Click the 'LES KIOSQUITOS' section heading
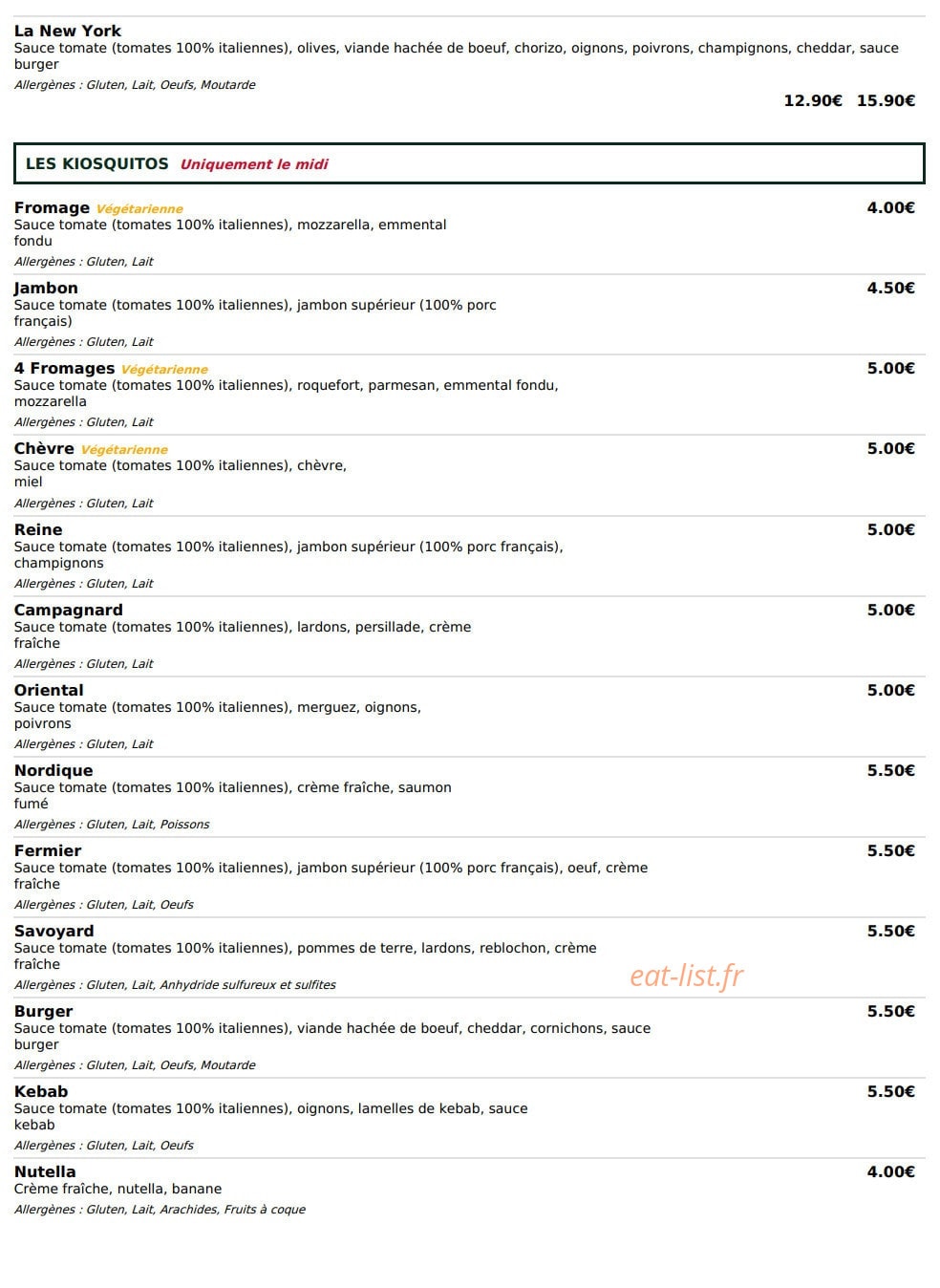The image size is (940, 1288). pos(97,163)
